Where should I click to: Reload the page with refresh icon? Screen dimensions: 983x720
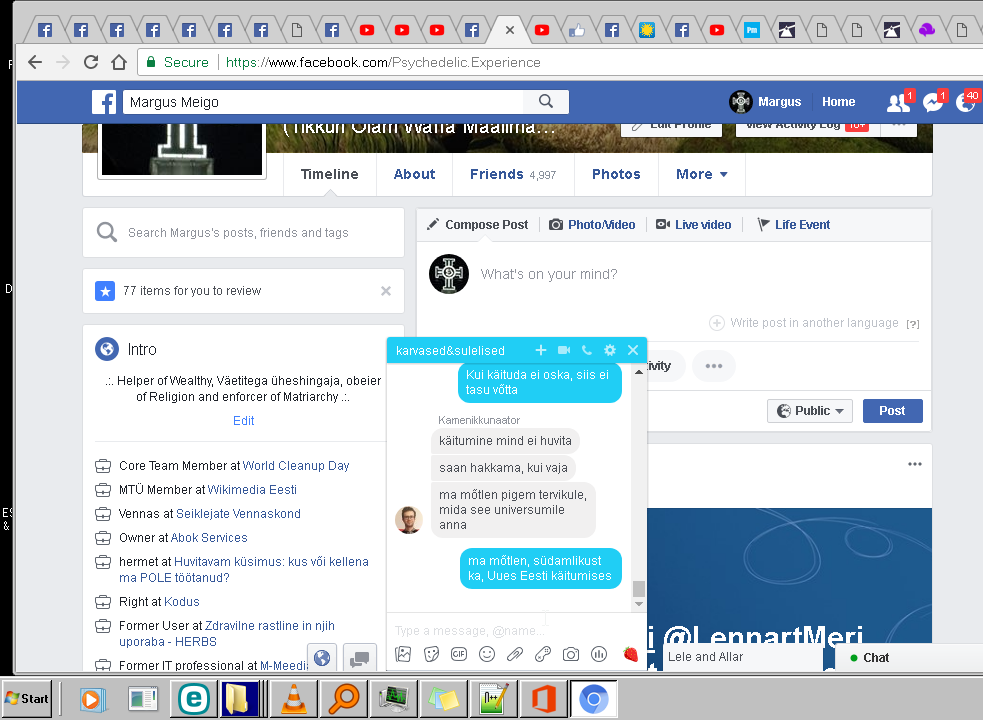point(91,62)
